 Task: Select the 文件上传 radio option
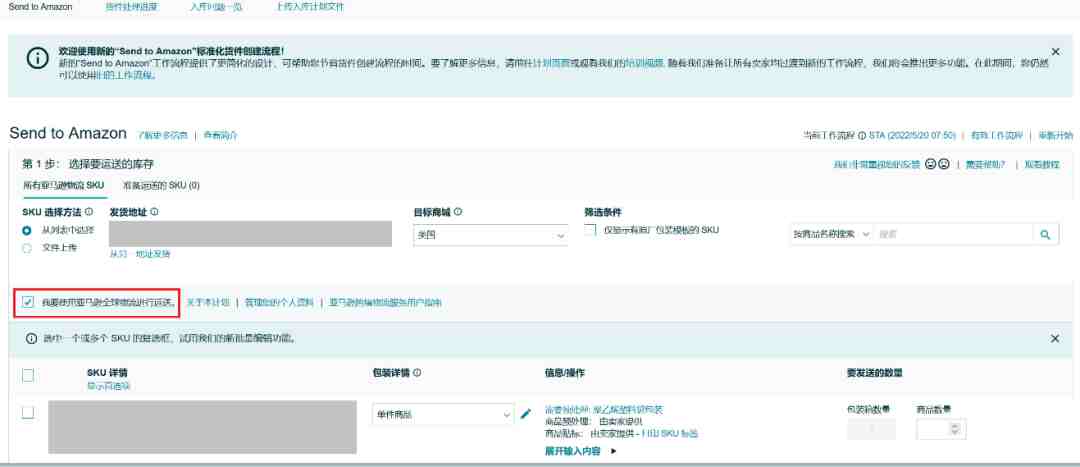coord(27,247)
